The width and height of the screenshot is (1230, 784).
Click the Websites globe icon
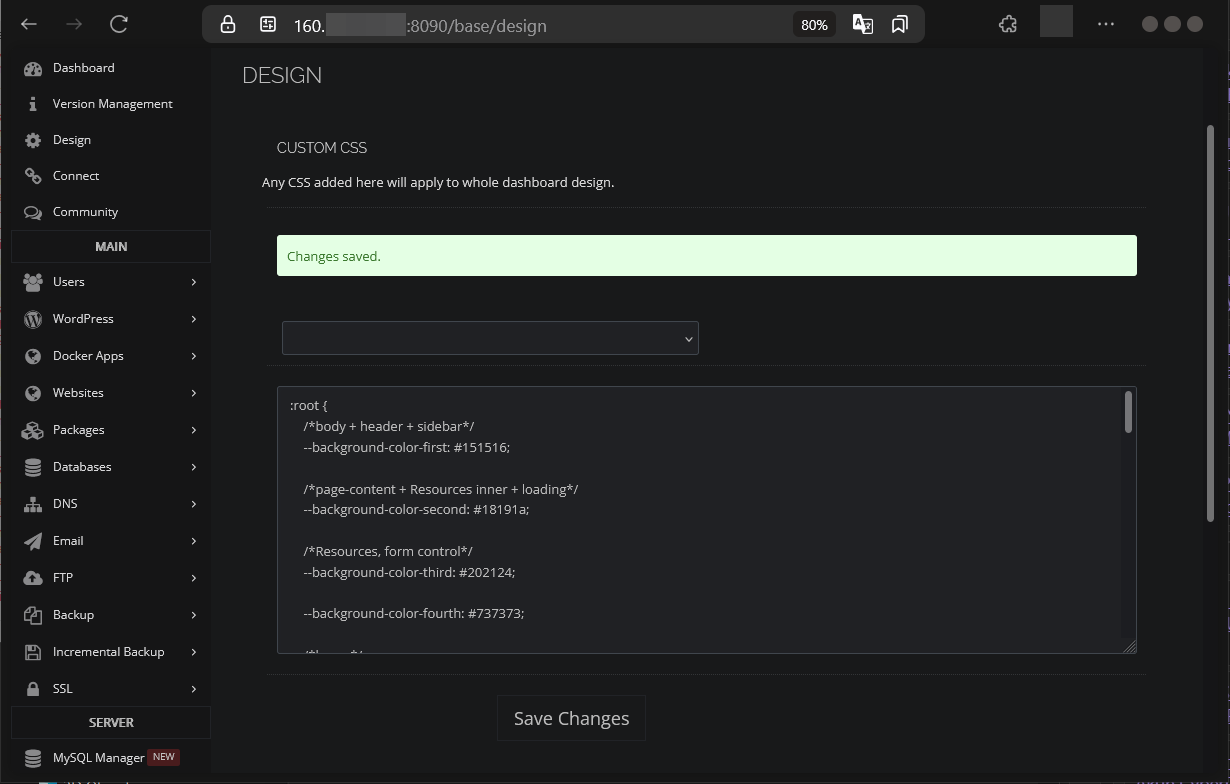(33, 393)
